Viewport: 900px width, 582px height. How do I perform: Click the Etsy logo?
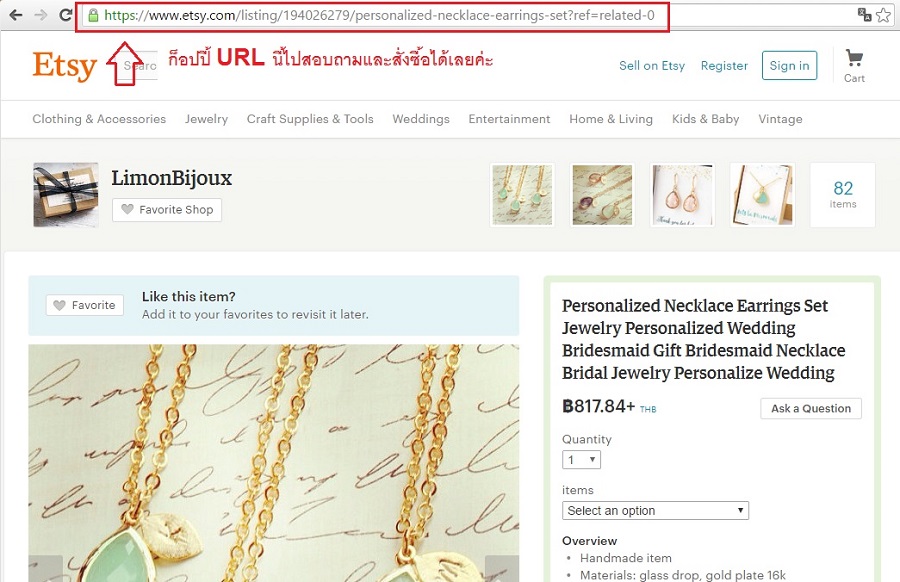(x=64, y=65)
